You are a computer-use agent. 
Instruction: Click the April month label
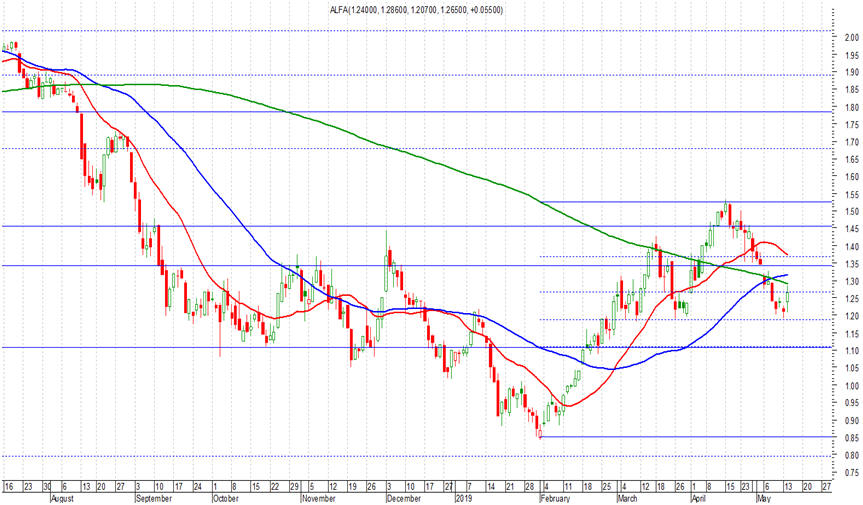pos(700,498)
